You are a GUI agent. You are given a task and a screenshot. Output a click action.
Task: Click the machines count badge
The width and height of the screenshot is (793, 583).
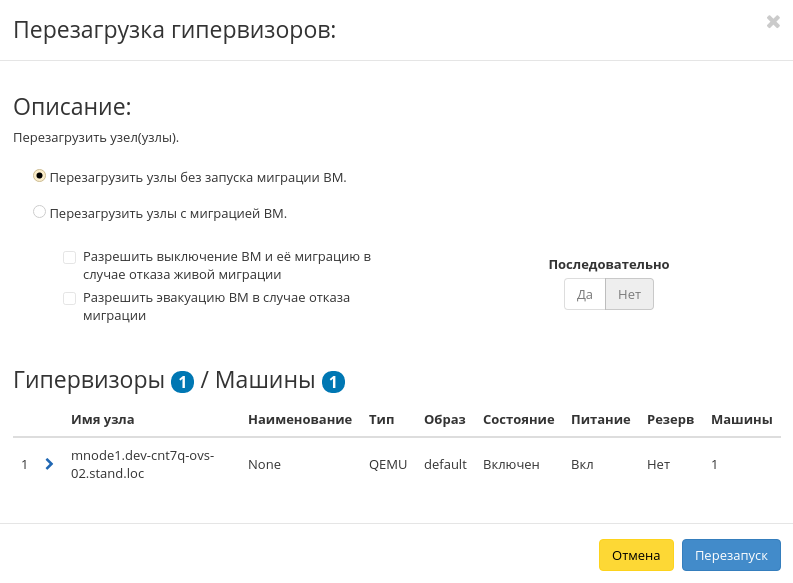[x=333, y=382]
